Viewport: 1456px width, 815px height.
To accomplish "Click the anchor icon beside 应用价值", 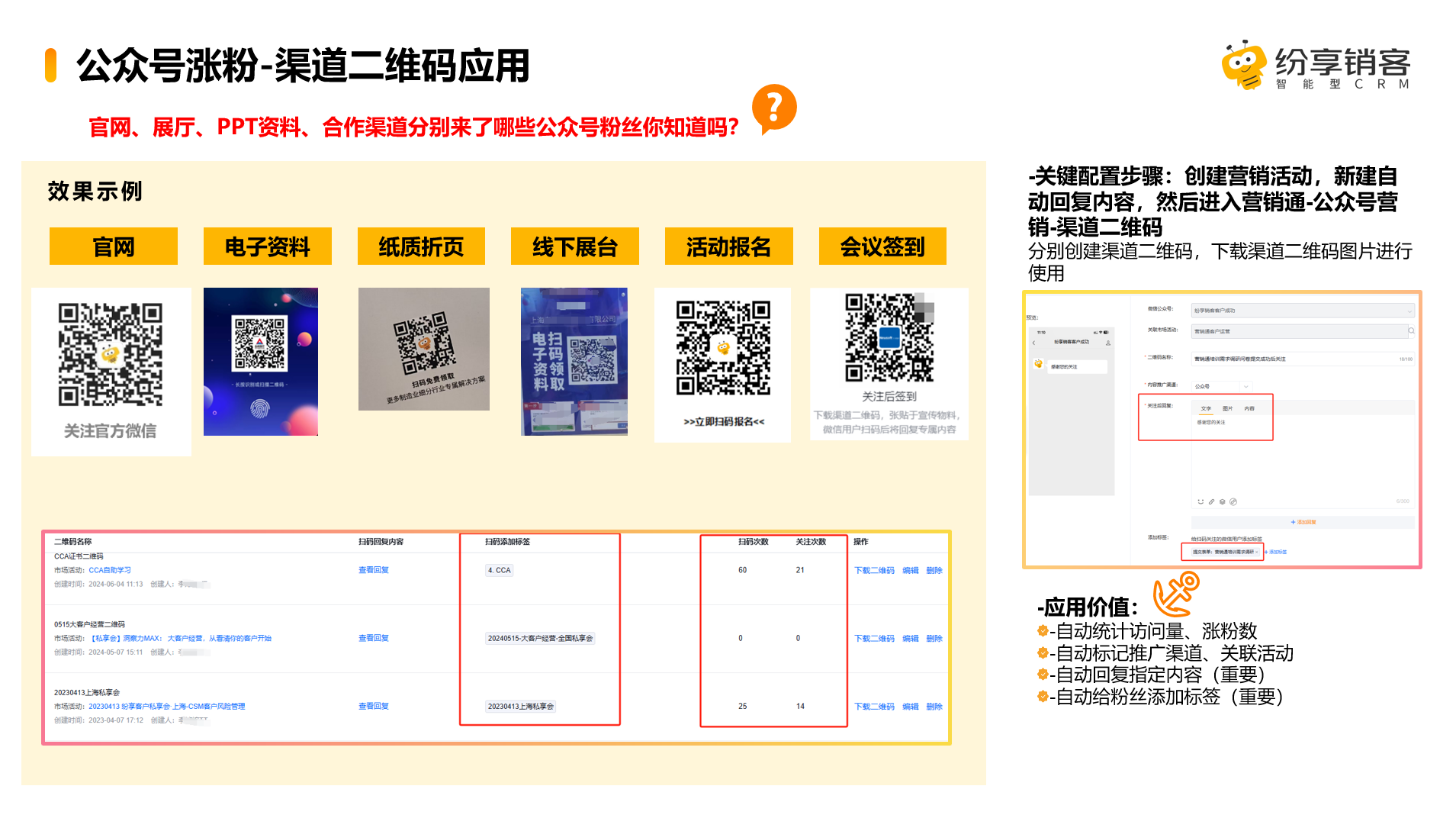I will pos(1175,594).
